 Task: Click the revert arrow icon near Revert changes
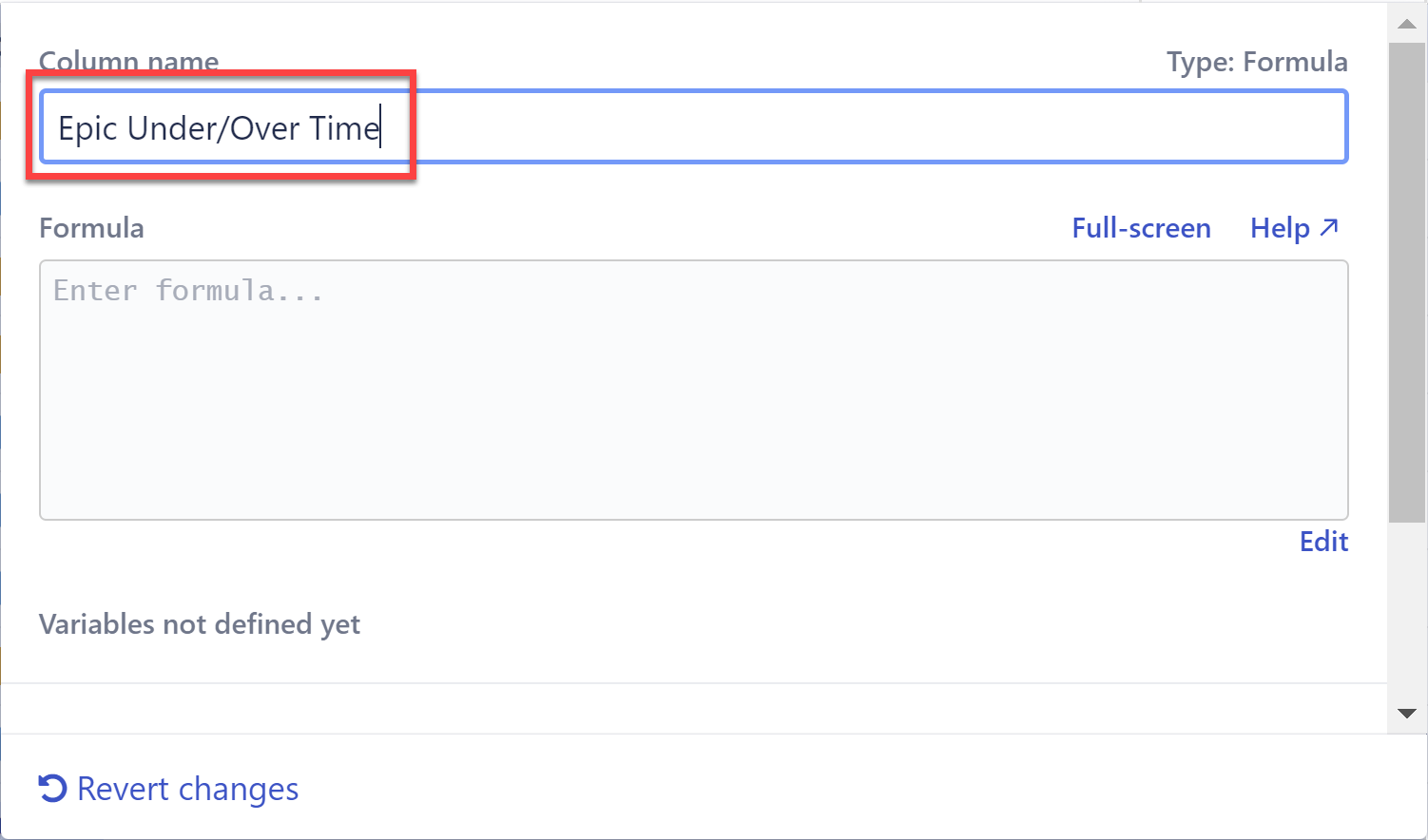coord(50,788)
